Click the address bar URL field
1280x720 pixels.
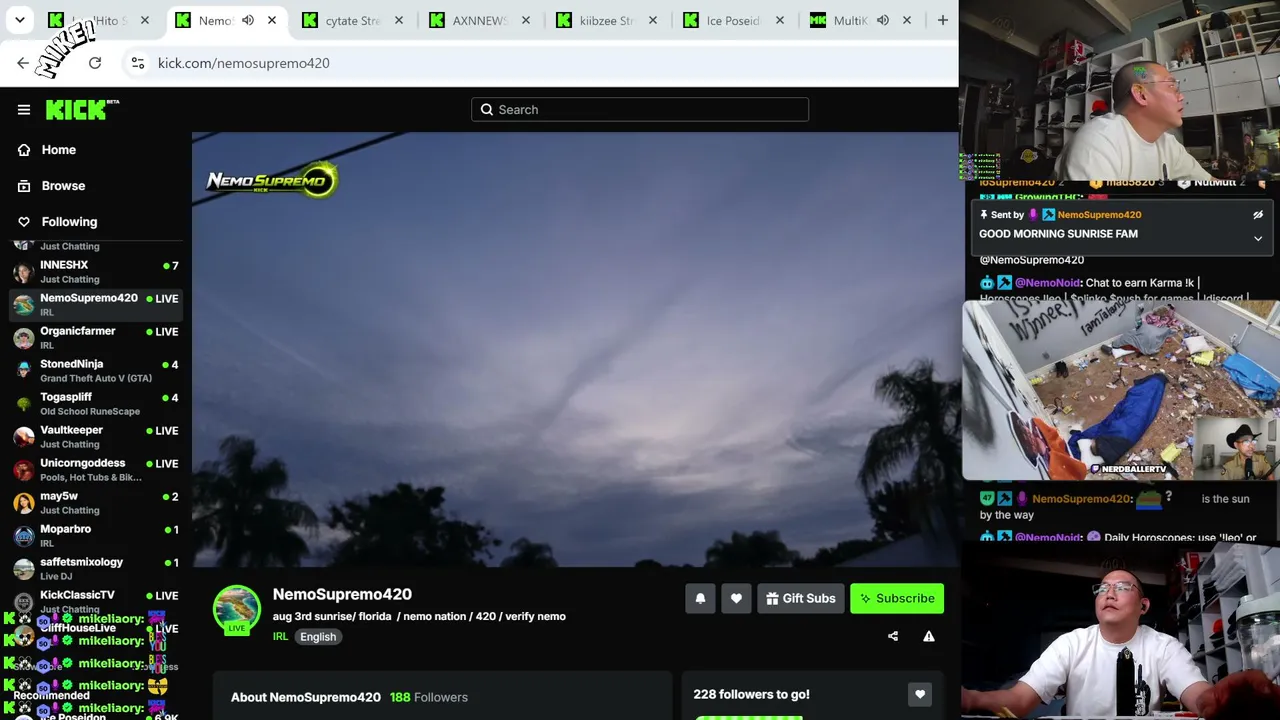540,63
